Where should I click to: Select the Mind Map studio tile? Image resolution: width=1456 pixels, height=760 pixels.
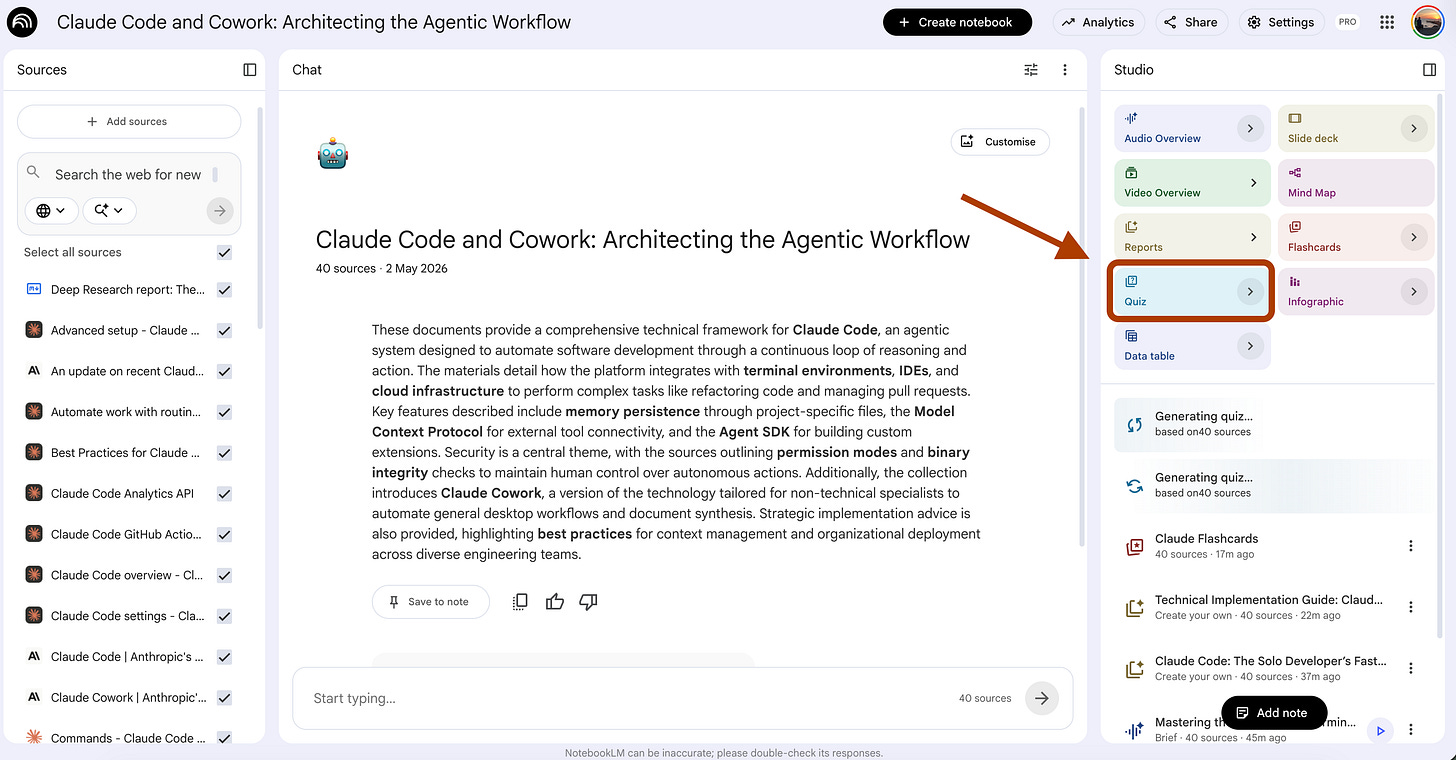(x=1356, y=182)
